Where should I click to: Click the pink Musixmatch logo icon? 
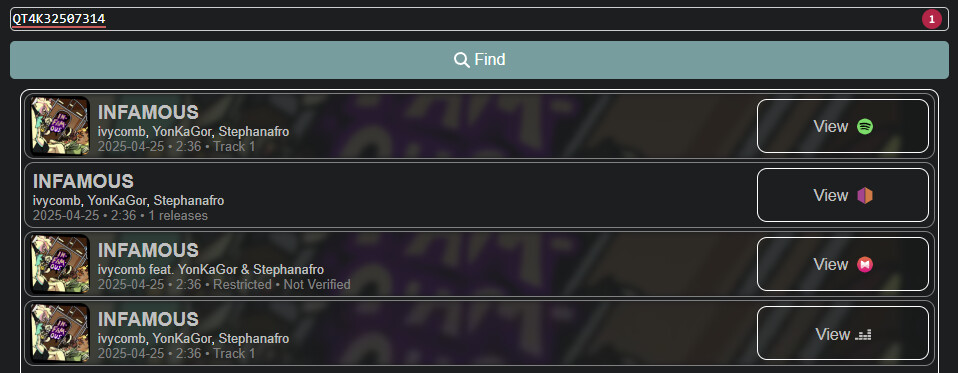click(865, 264)
